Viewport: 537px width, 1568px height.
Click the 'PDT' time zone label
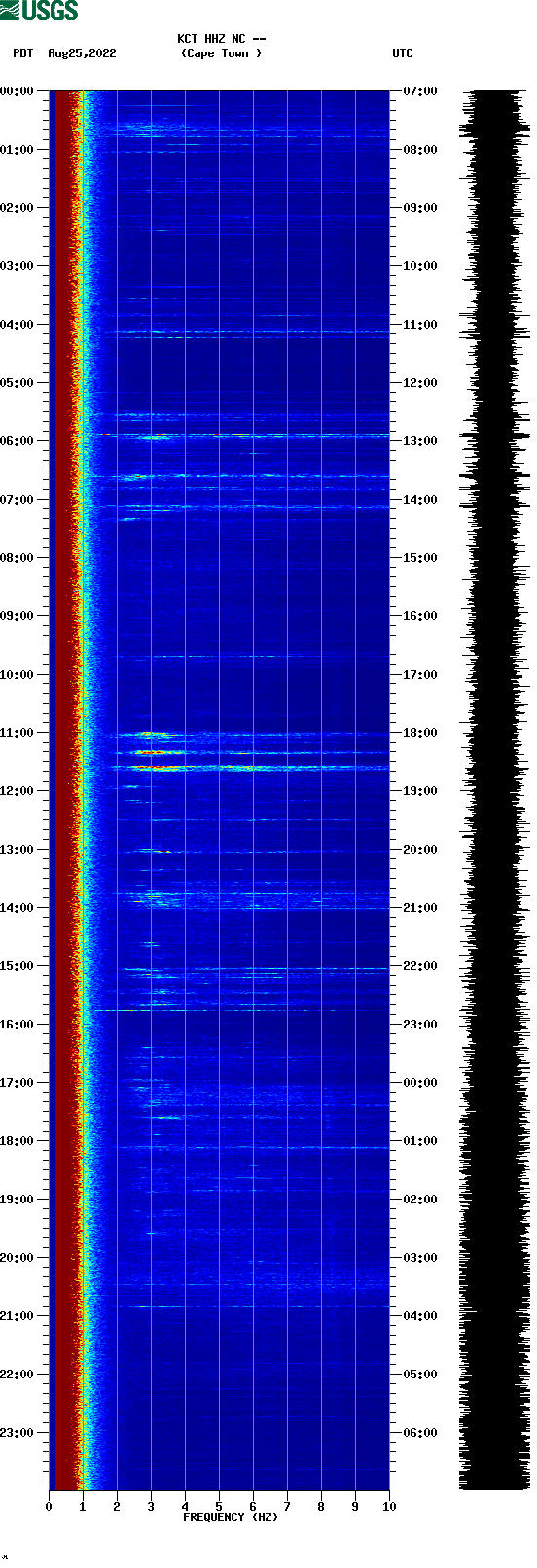(x=22, y=53)
